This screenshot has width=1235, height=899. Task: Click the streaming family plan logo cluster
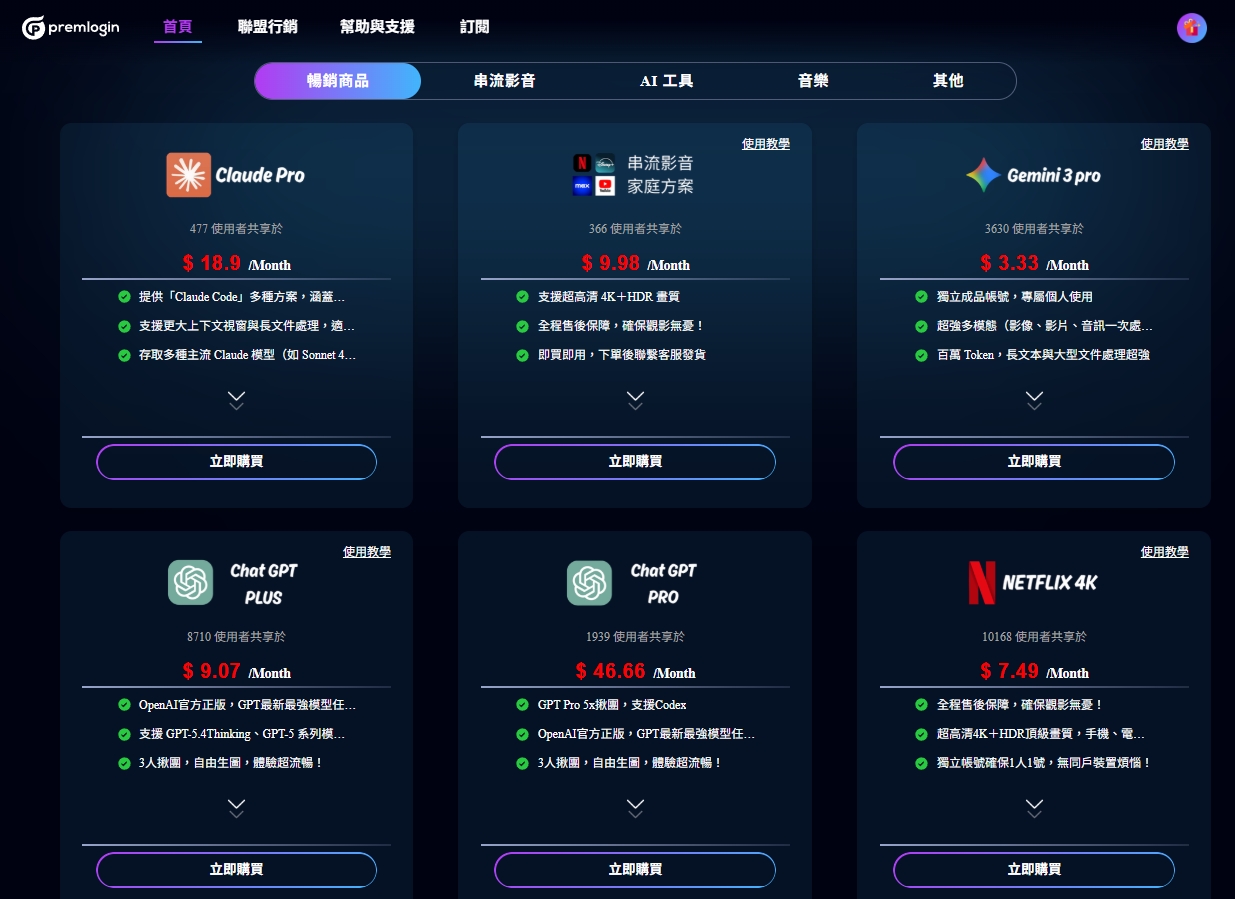[x=594, y=174]
